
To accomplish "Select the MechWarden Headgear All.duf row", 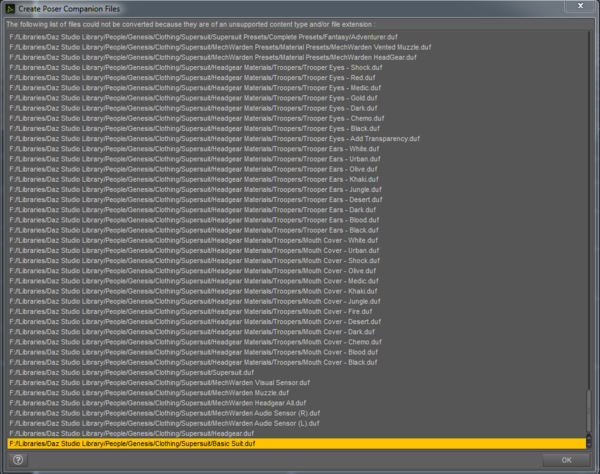I will [297, 403].
